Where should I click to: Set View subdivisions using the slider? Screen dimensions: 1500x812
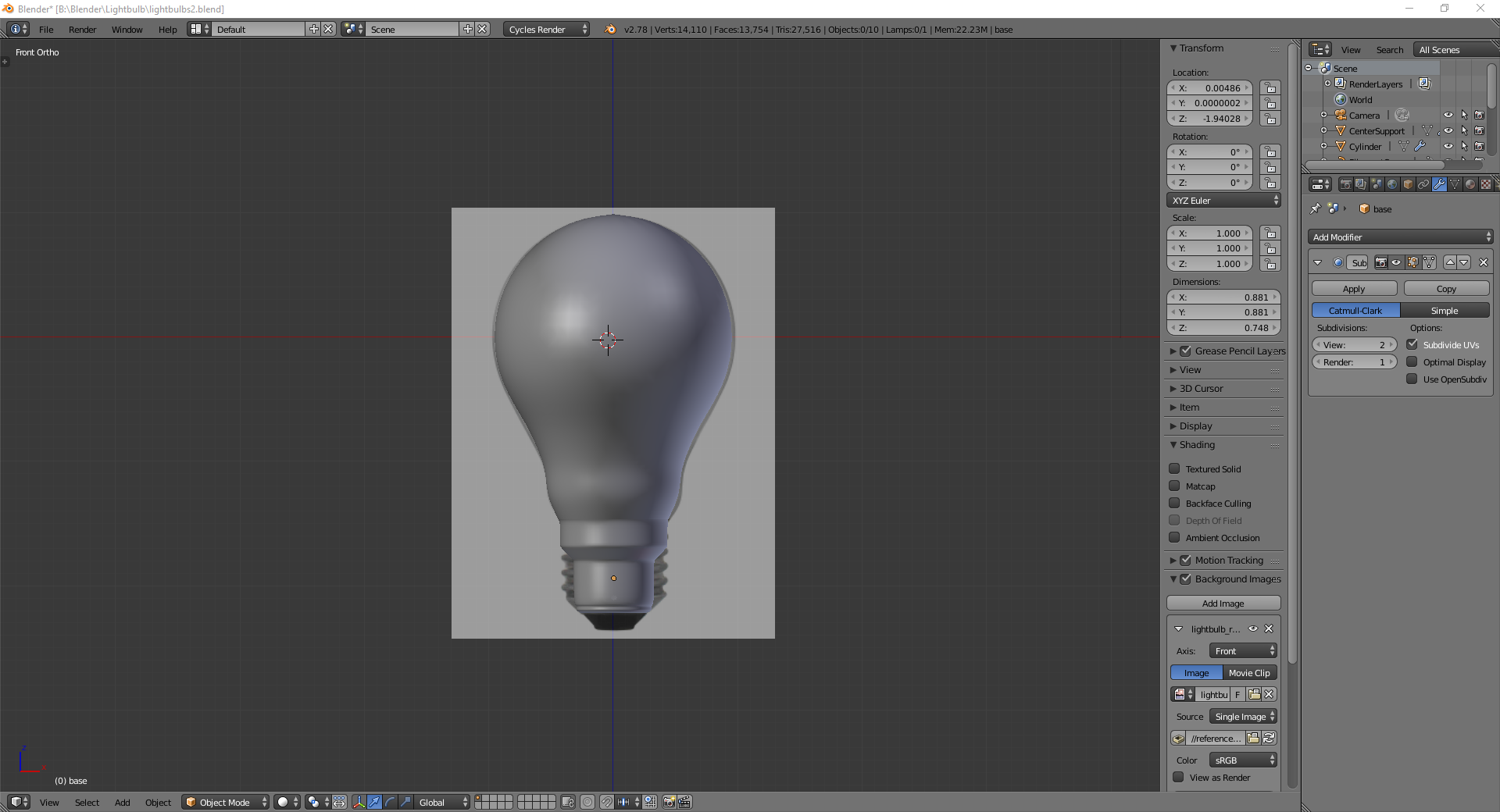tap(1354, 344)
